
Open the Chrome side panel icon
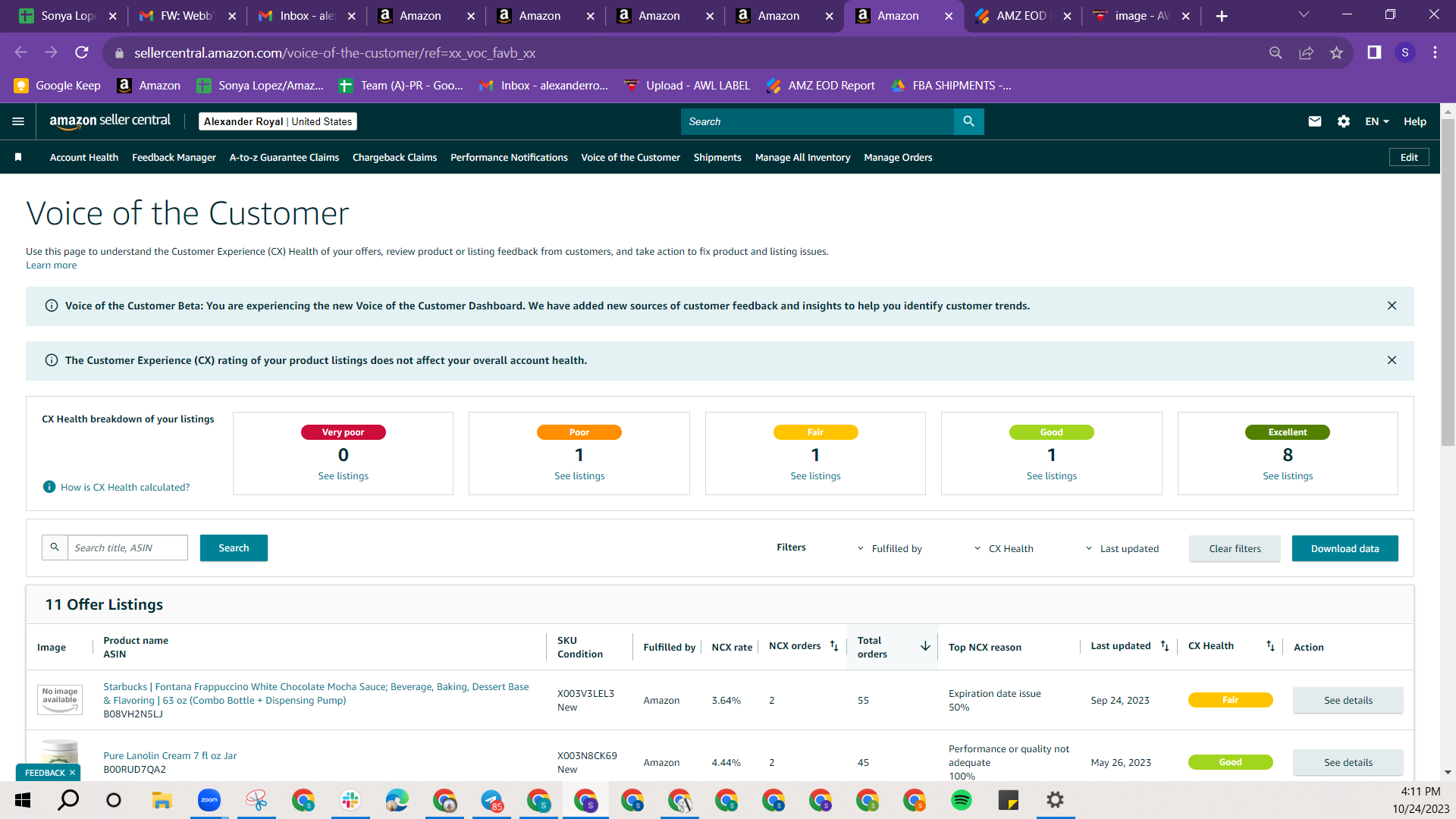[x=1374, y=52]
